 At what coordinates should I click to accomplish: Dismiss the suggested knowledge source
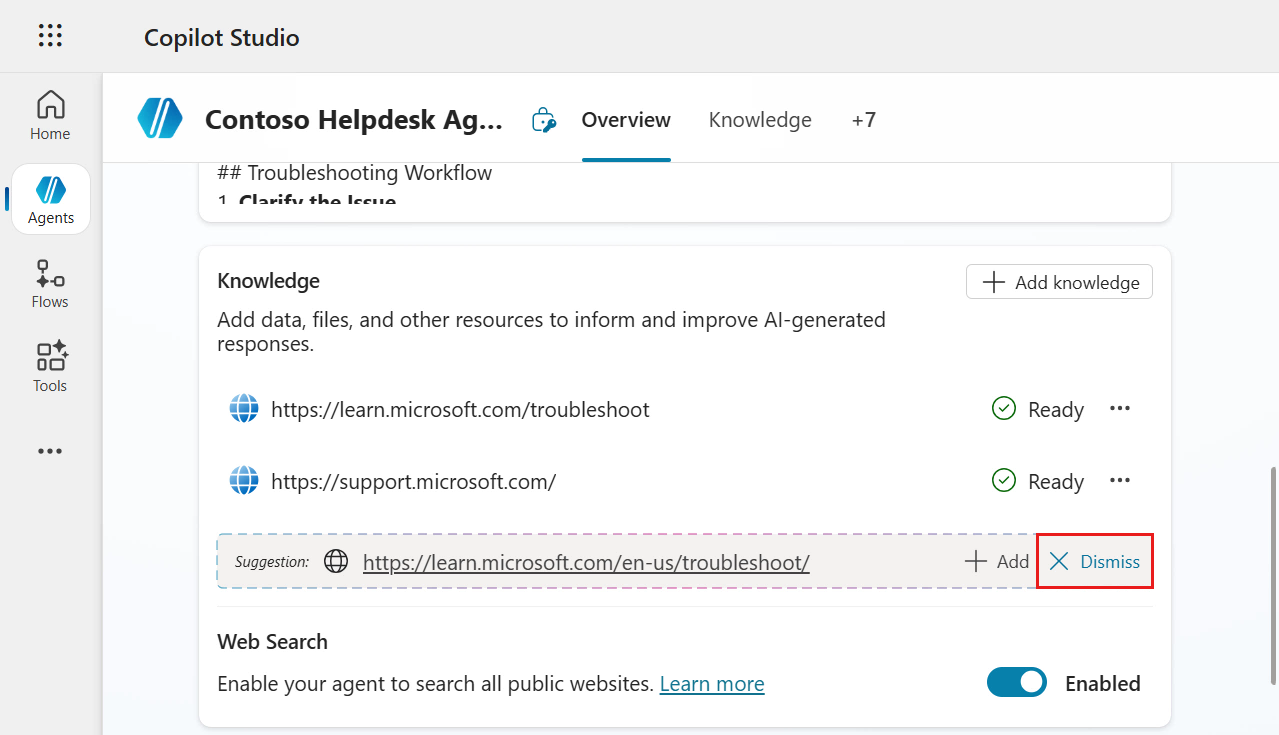[x=1095, y=561]
